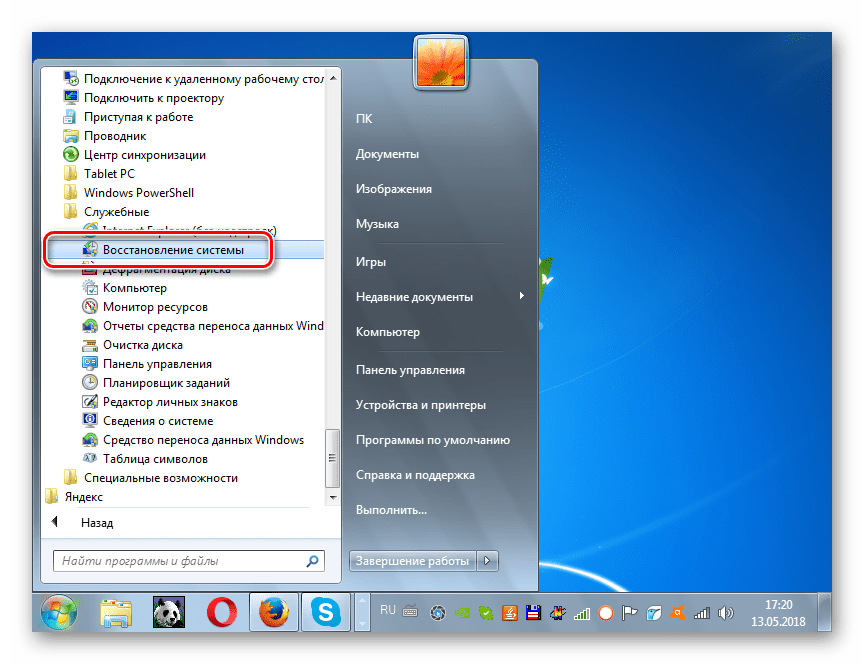Open Компьютер in right pane
Viewport: 864px width, 664px height.
(x=388, y=332)
